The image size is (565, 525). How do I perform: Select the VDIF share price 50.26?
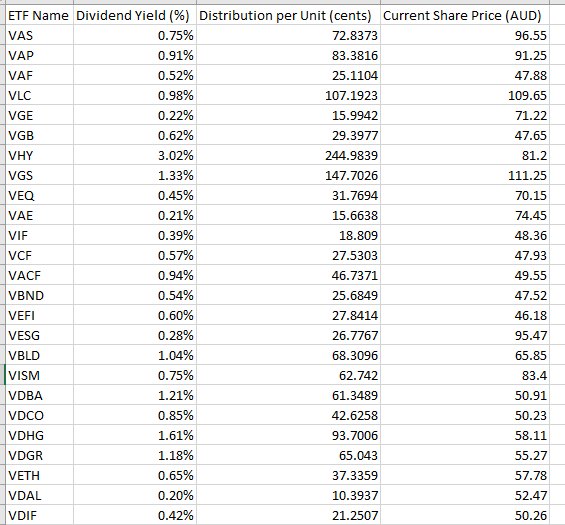[x=465, y=515]
